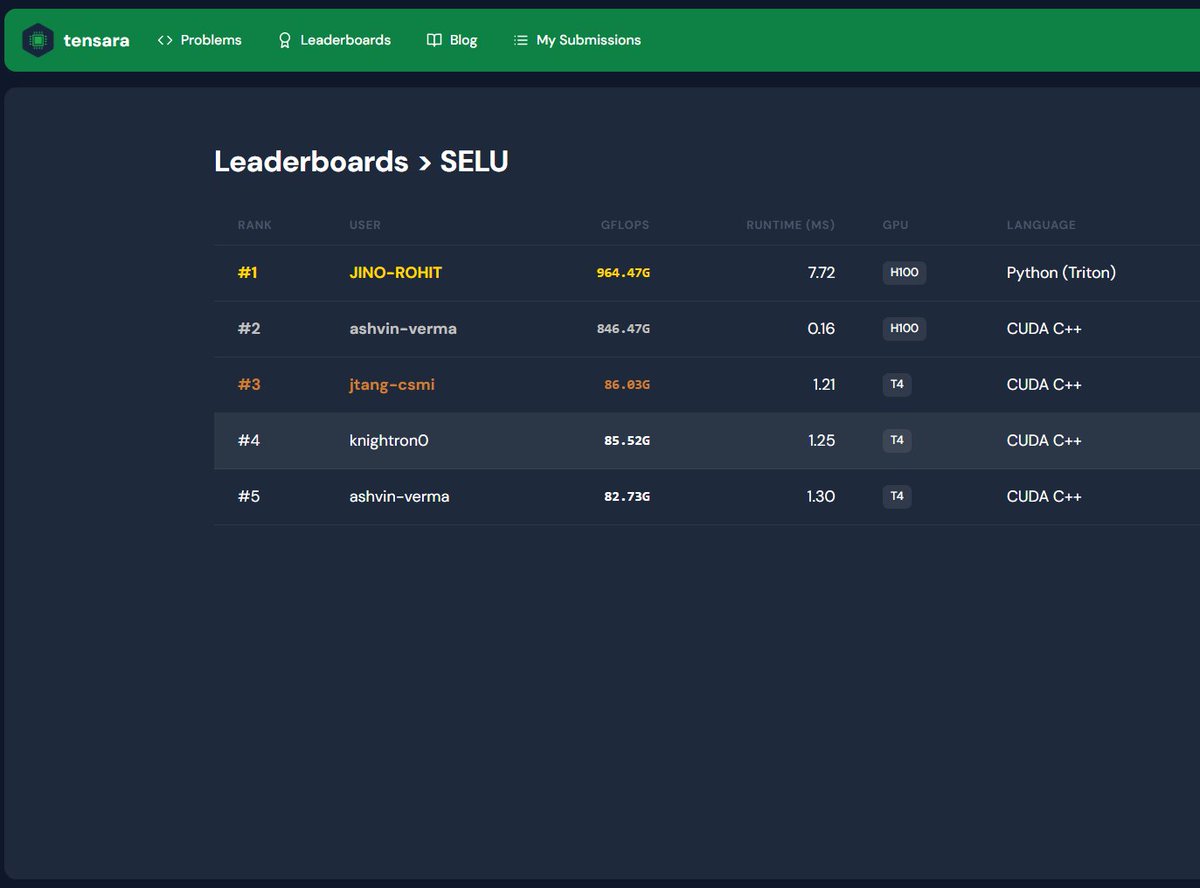
Task: Click the 964.47G GFLOPS value
Action: click(x=623, y=273)
